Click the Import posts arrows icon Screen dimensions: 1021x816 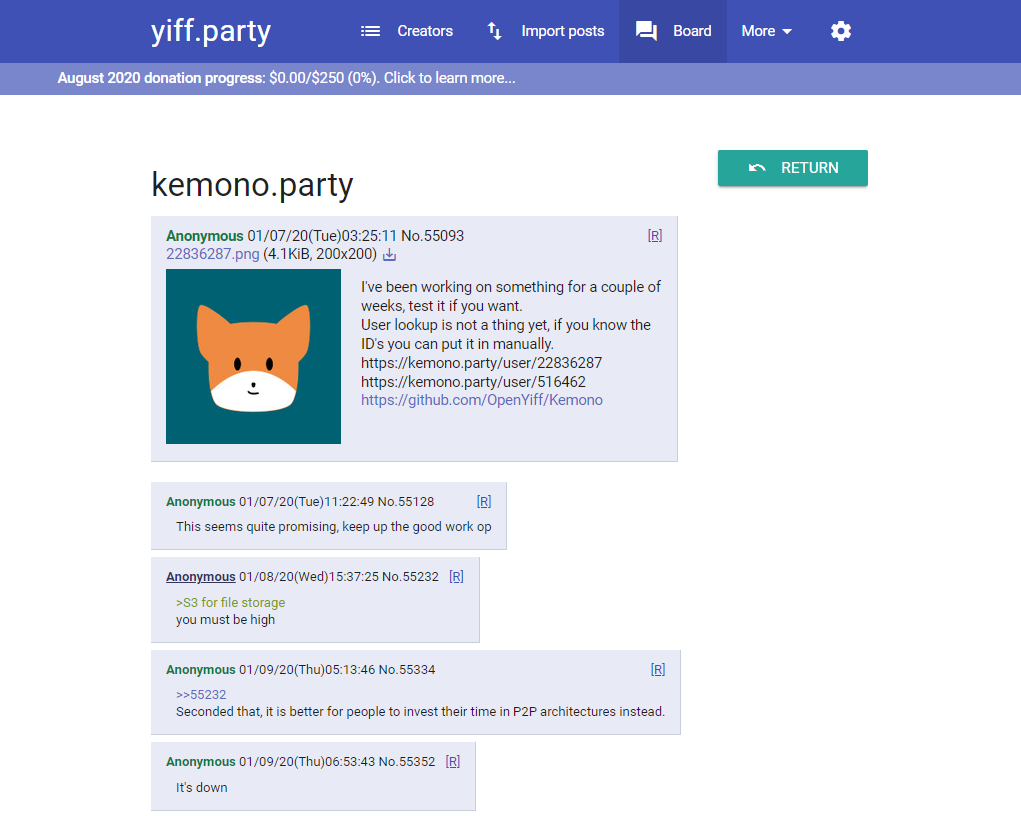point(495,31)
